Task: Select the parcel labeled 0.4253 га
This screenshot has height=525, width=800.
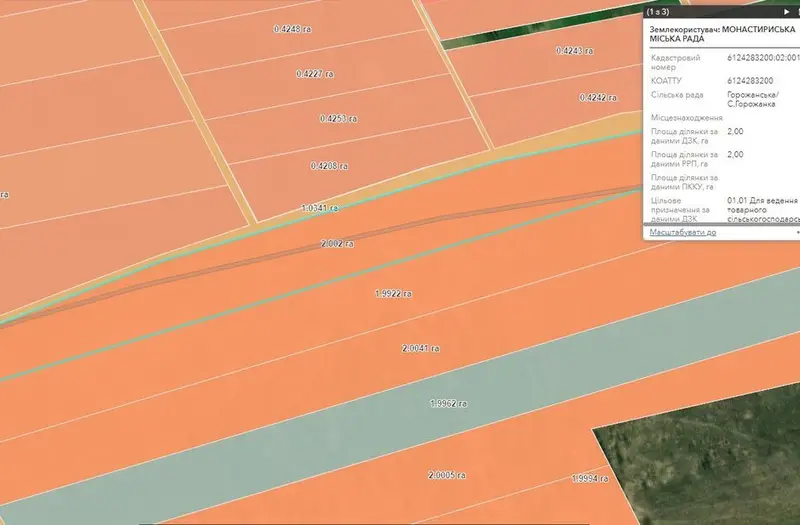Action: [x=338, y=118]
